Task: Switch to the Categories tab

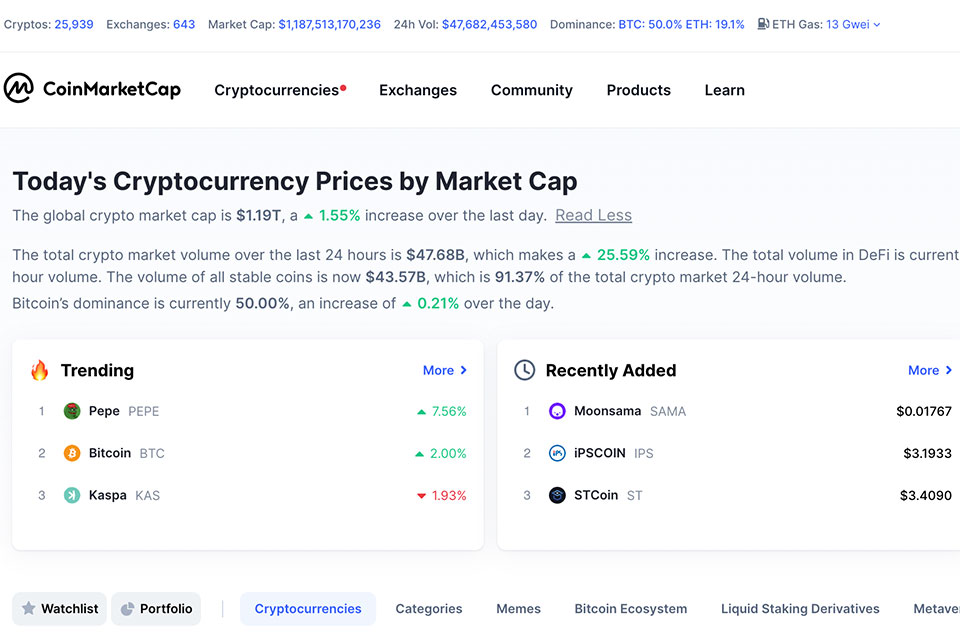Action: tap(429, 609)
